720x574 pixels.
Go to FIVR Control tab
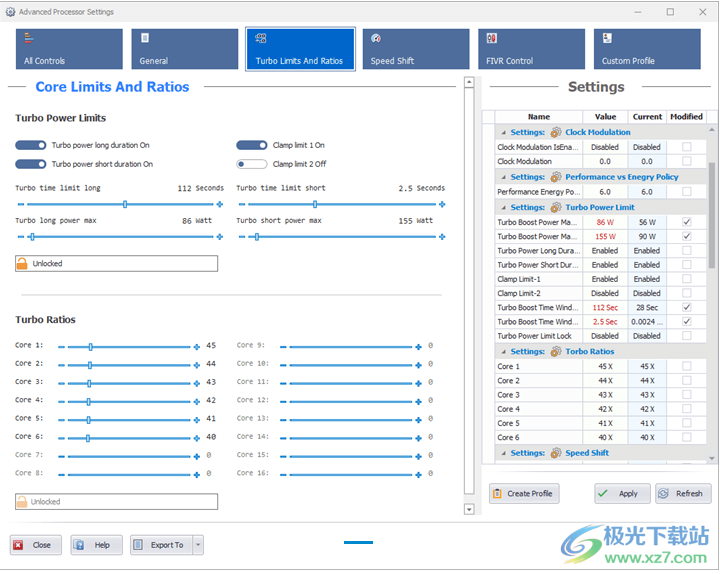[531, 49]
